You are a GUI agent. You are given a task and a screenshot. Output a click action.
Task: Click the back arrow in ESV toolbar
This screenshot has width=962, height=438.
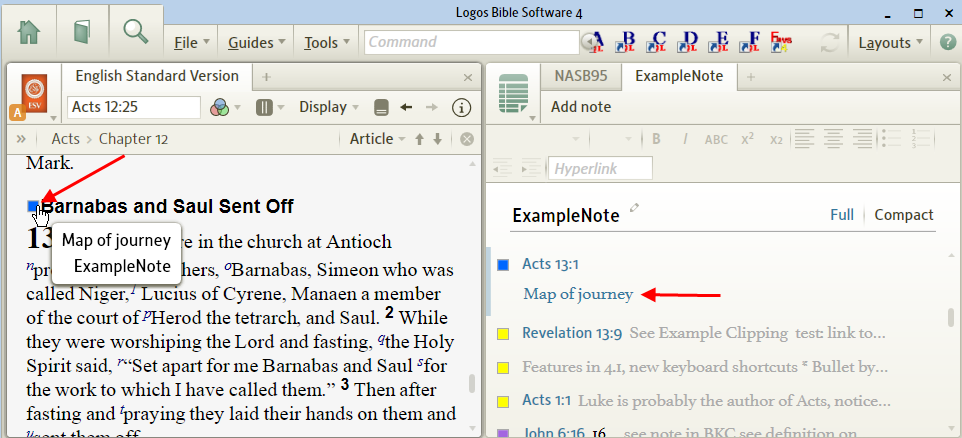tap(406, 107)
